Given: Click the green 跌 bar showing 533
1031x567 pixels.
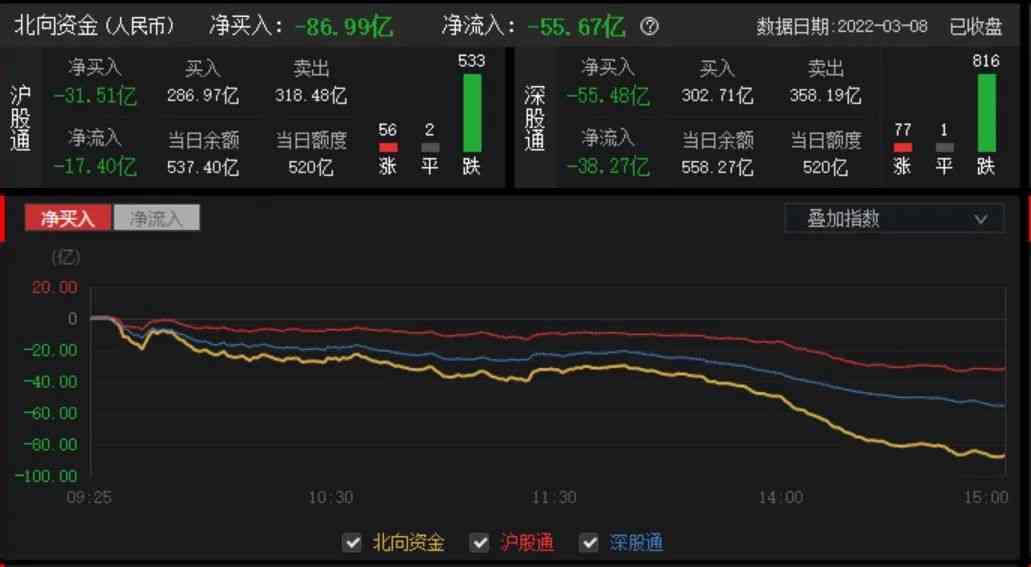Looking at the screenshot, I should click(x=471, y=112).
